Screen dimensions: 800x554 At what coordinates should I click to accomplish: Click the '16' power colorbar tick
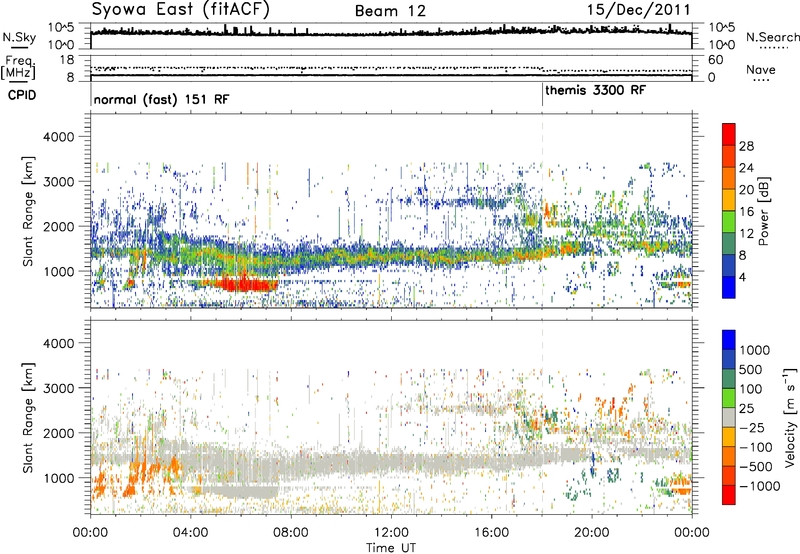(x=746, y=212)
